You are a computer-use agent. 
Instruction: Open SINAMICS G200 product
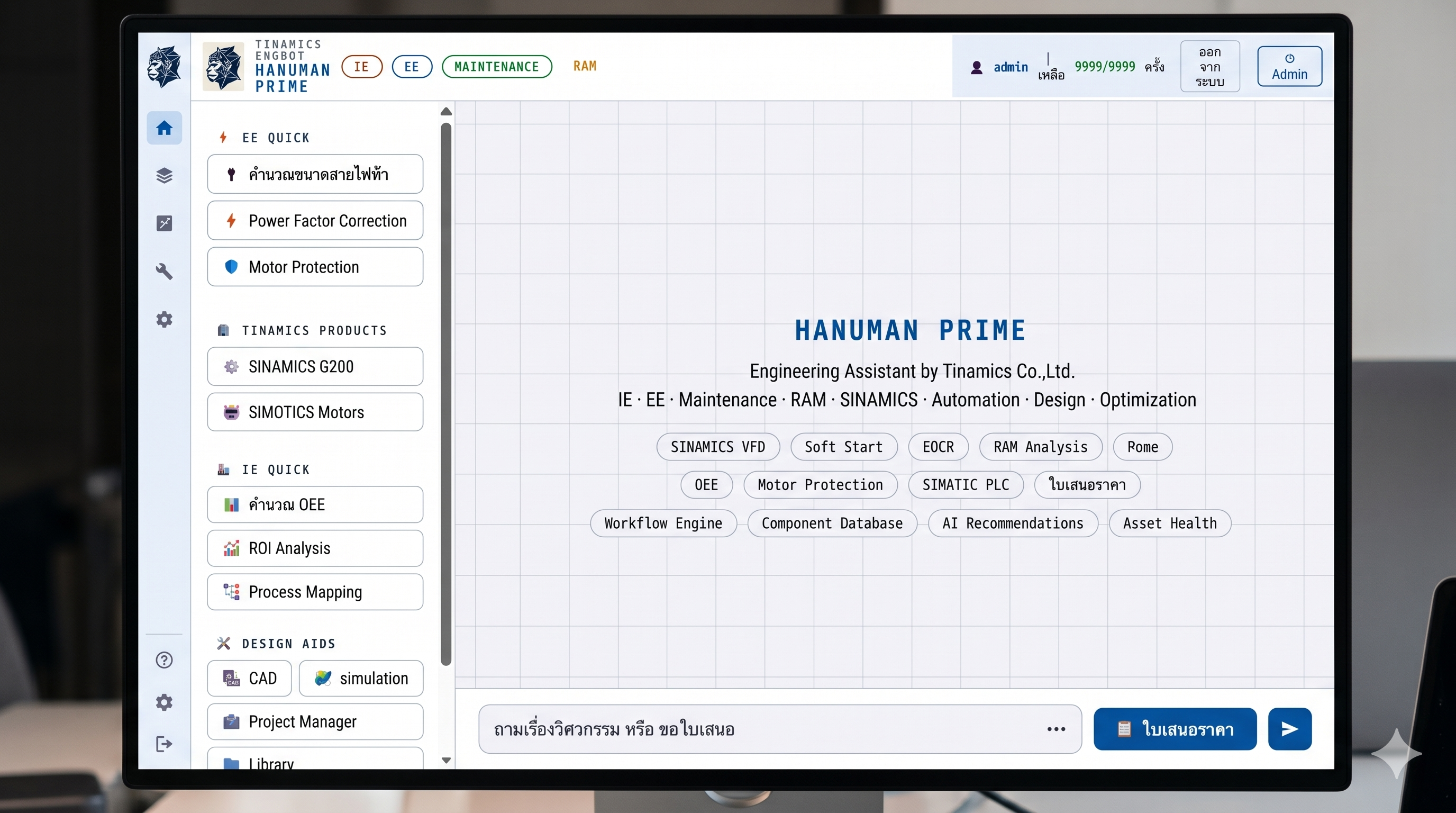(x=315, y=366)
